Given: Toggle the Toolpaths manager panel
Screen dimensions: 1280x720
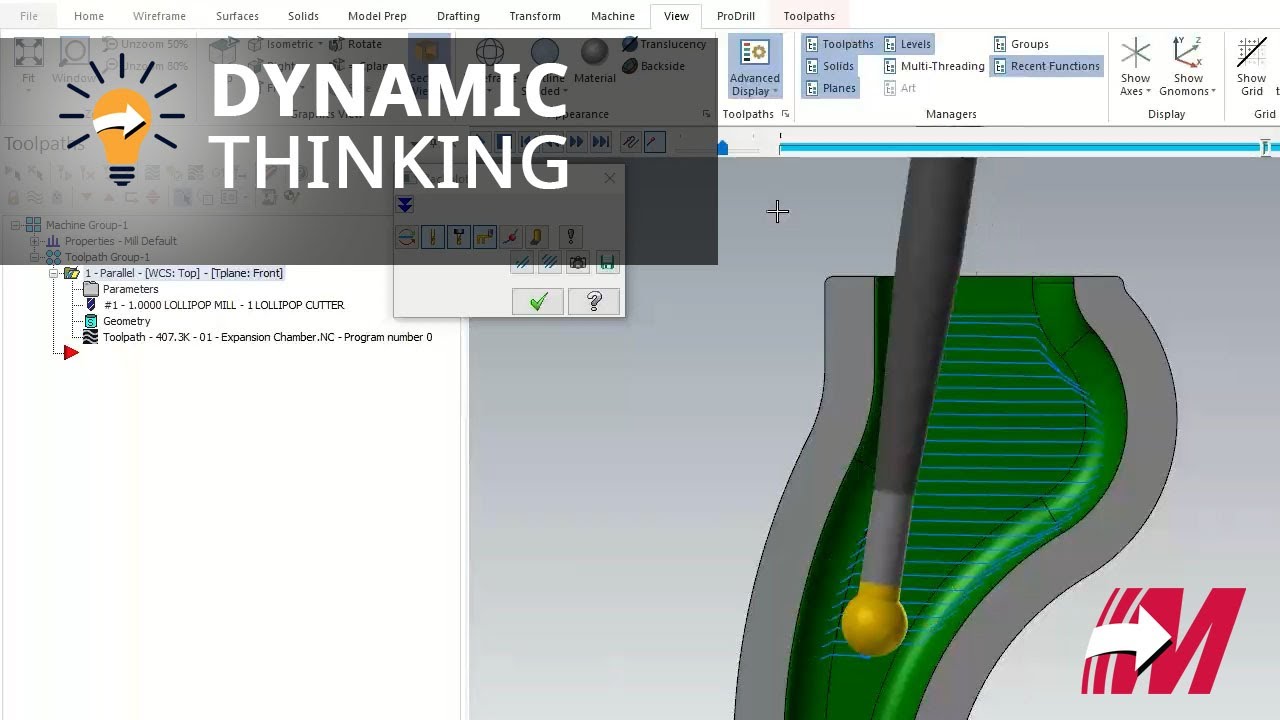Looking at the screenshot, I should click(840, 44).
